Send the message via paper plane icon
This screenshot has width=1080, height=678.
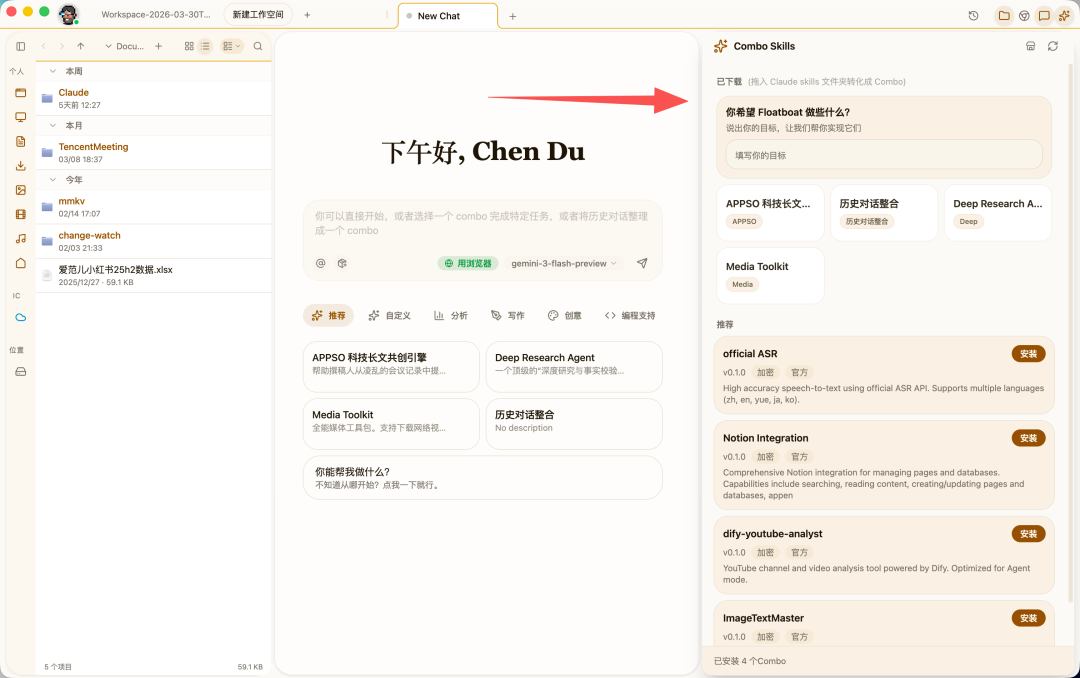[643, 263]
